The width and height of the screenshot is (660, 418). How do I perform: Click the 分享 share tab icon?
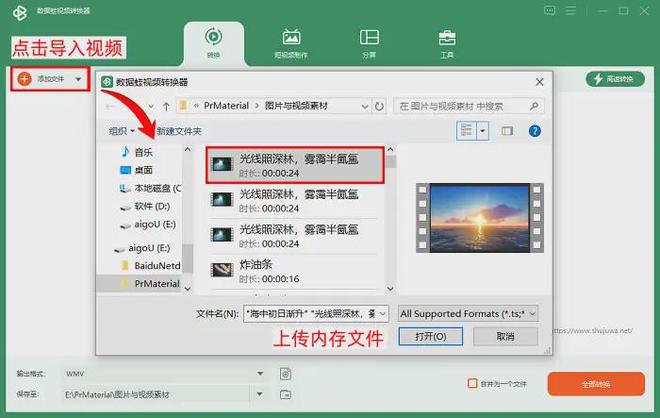click(x=369, y=40)
